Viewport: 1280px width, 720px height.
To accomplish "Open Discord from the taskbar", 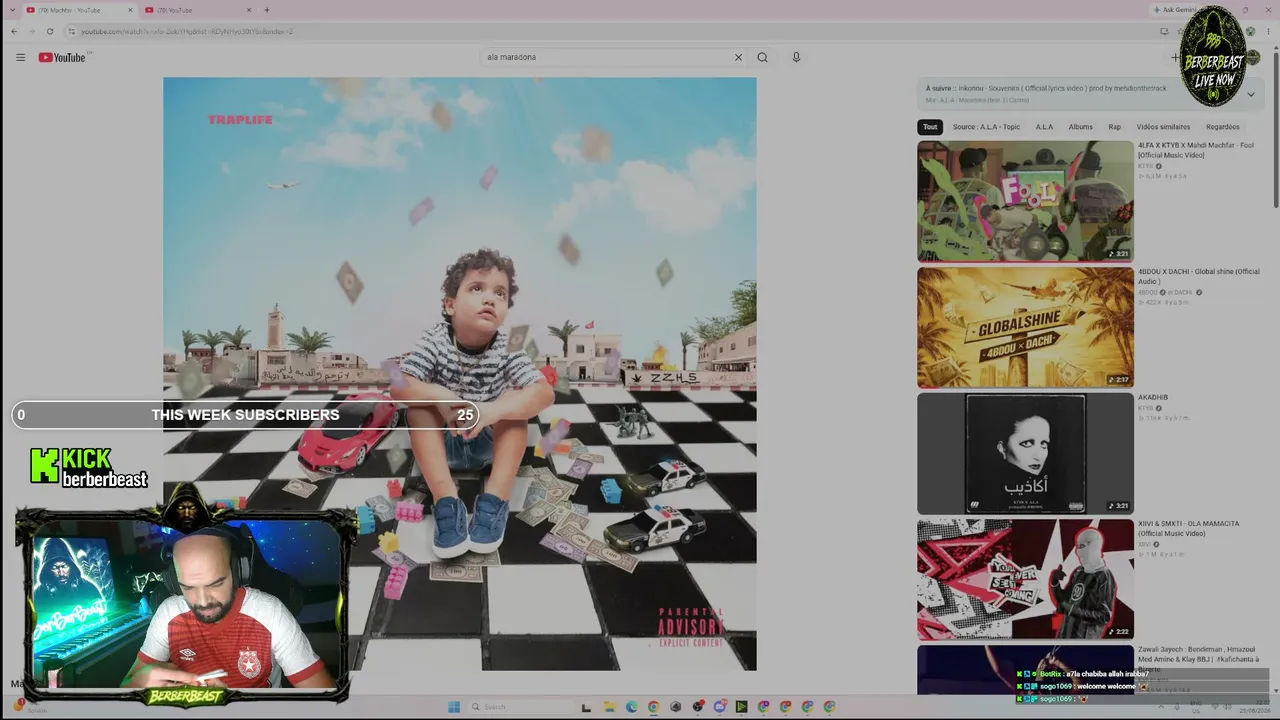I will tap(719, 707).
